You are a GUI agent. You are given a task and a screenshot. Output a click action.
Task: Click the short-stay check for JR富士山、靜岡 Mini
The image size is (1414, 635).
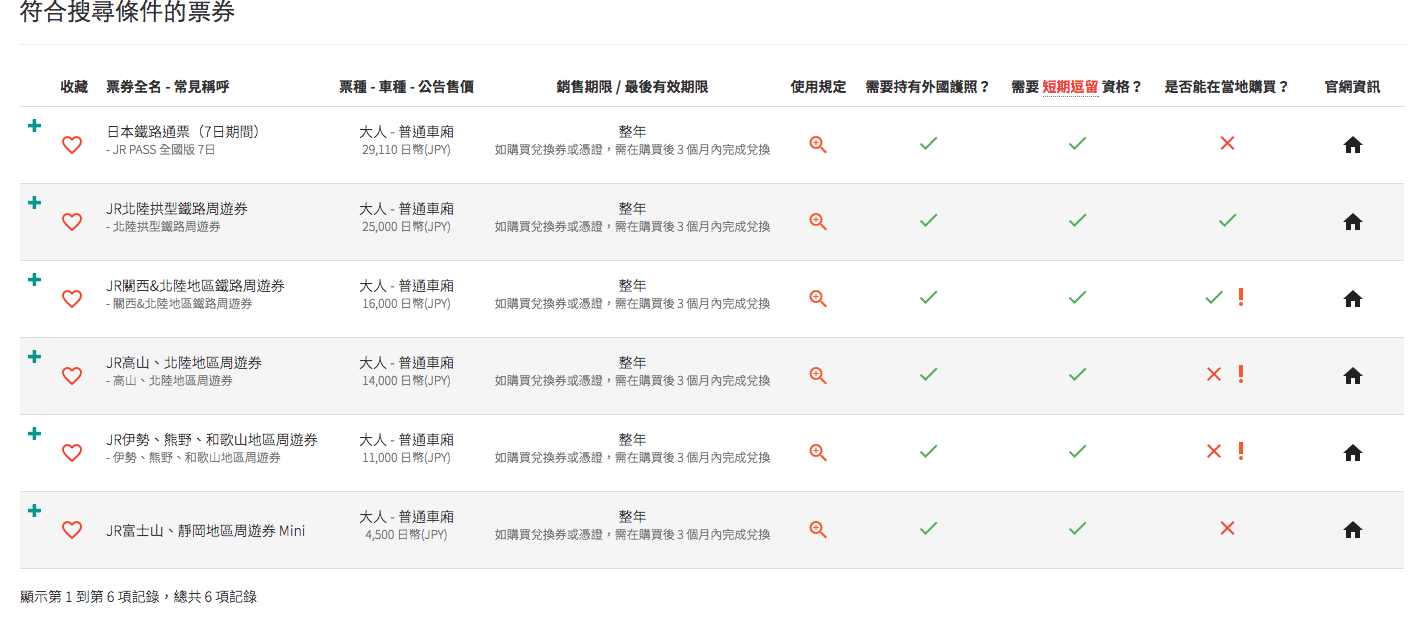(1077, 529)
